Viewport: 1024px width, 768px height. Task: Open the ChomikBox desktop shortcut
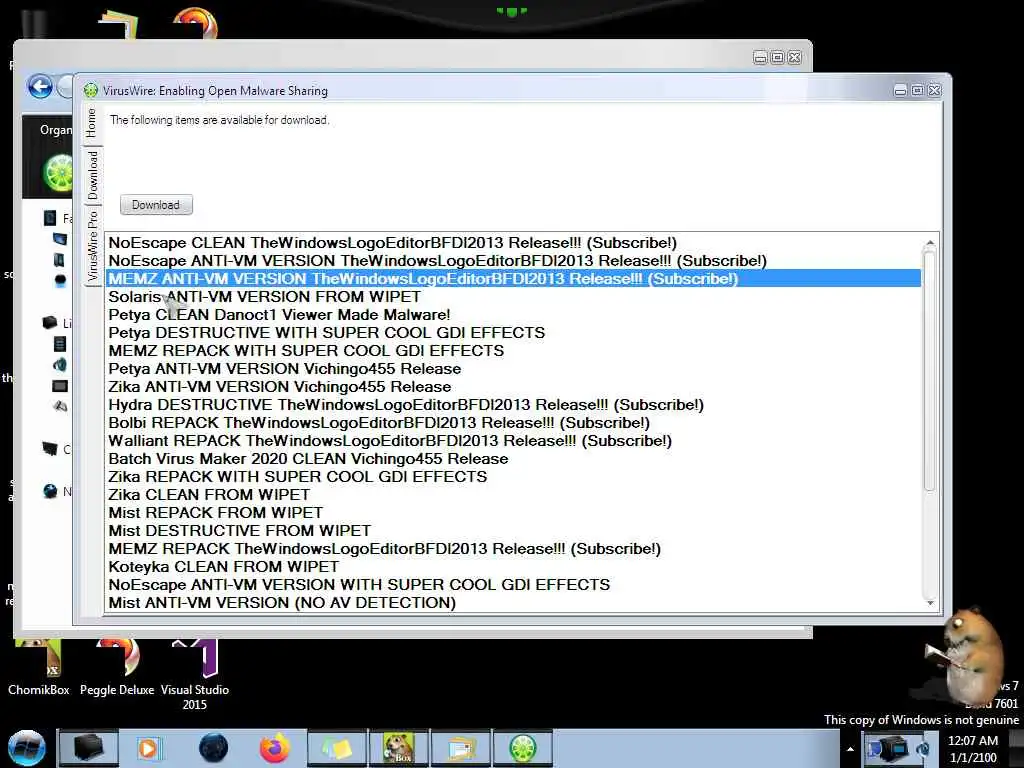point(39,667)
